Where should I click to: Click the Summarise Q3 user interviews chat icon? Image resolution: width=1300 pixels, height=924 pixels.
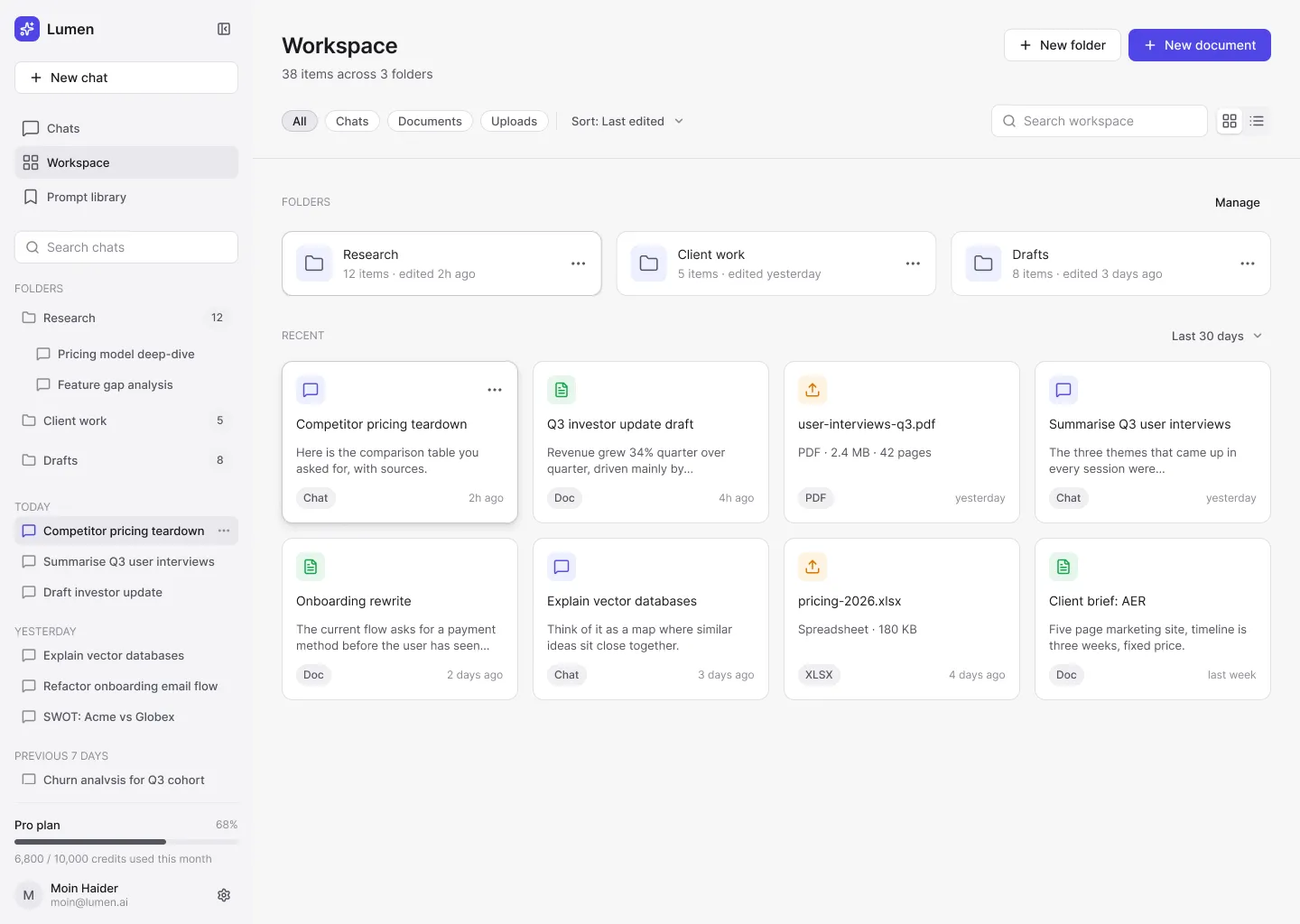coord(1063,390)
